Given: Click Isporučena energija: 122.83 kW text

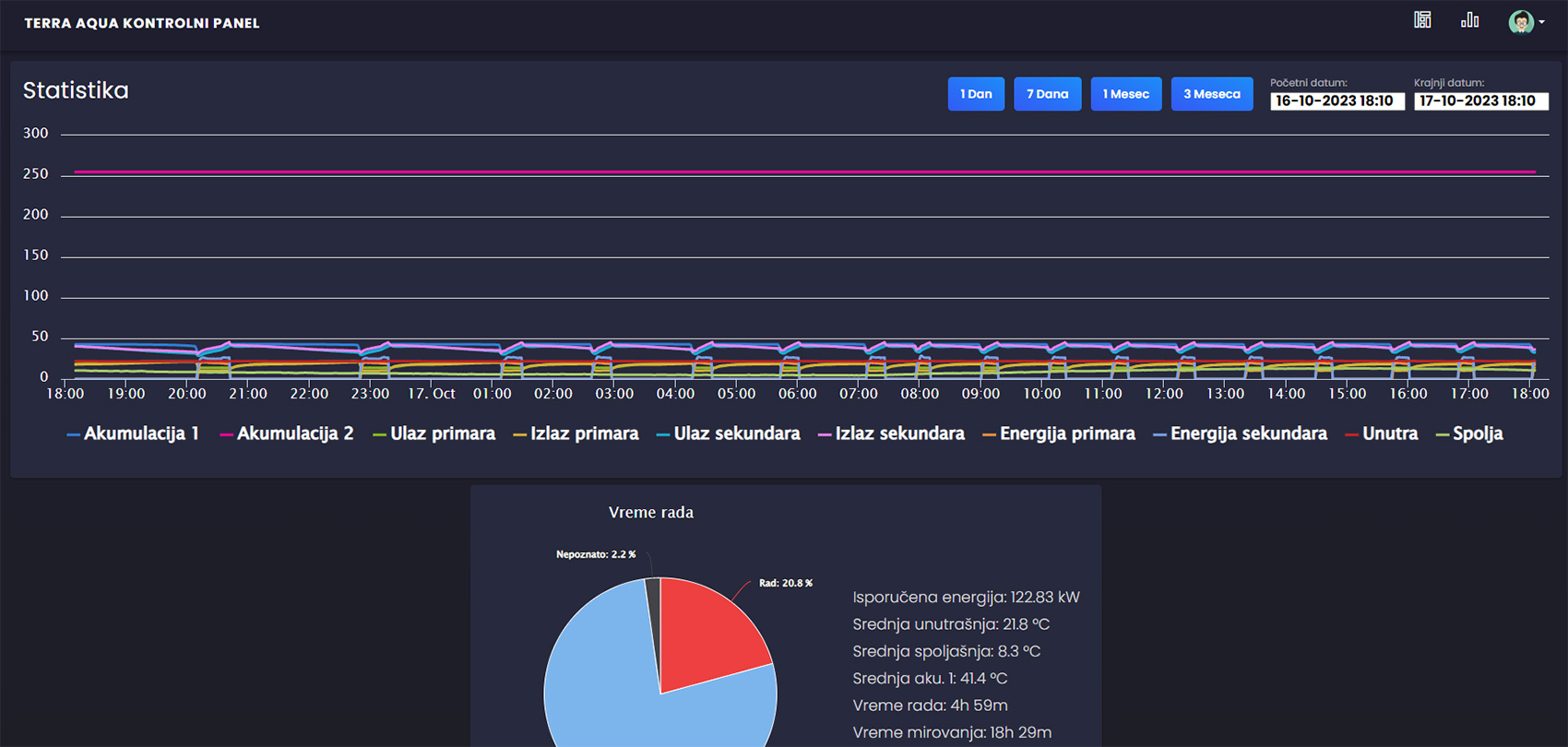Looking at the screenshot, I should pos(966,598).
